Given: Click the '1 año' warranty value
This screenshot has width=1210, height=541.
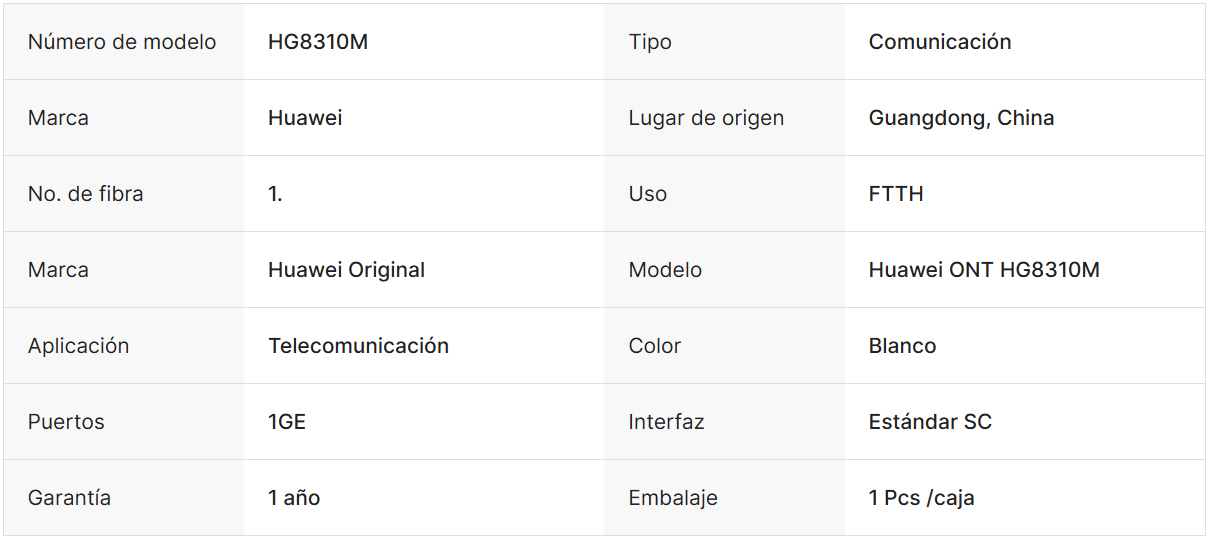Looking at the screenshot, I should pos(294,498).
